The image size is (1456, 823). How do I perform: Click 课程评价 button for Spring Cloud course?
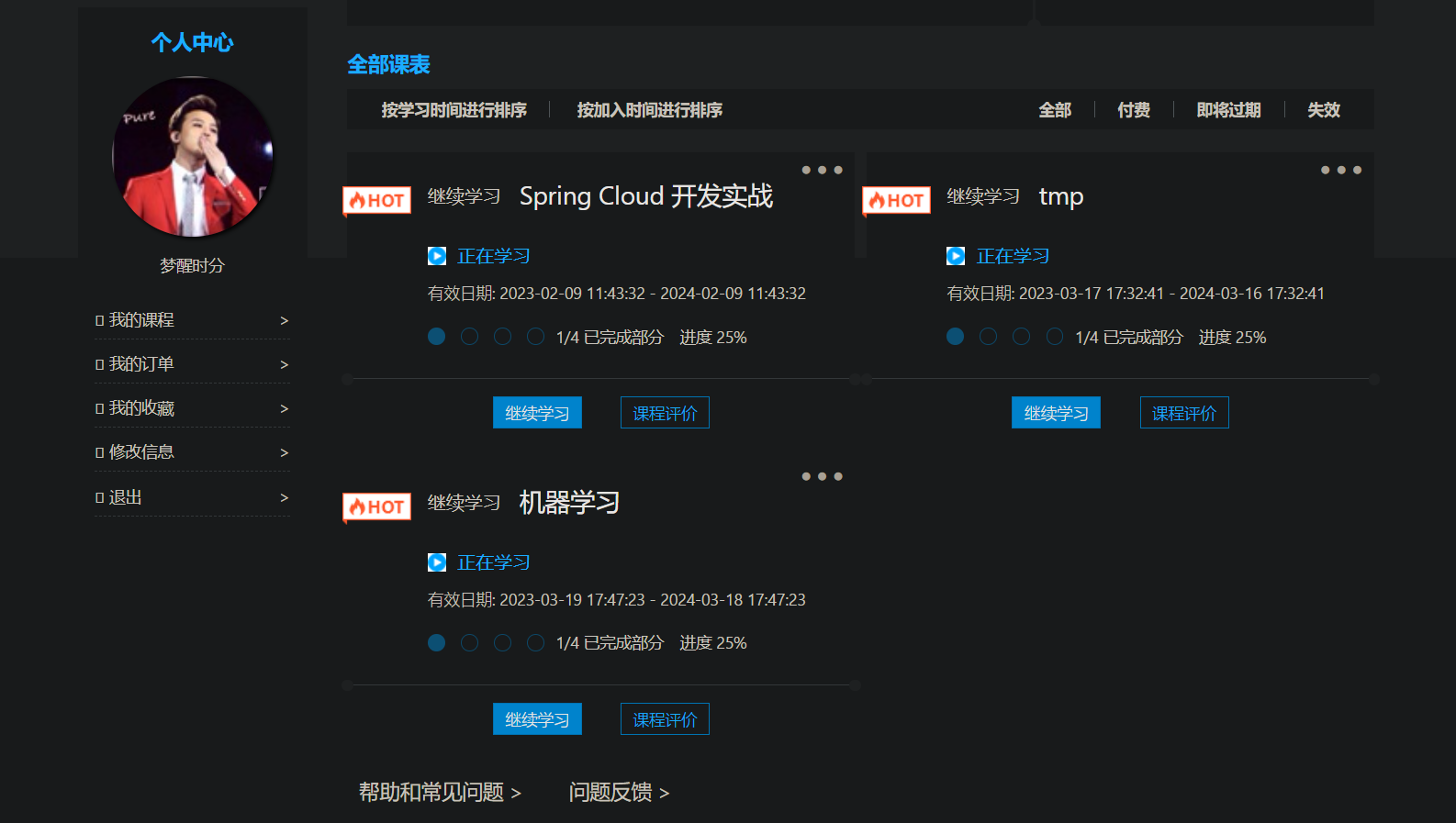666,413
